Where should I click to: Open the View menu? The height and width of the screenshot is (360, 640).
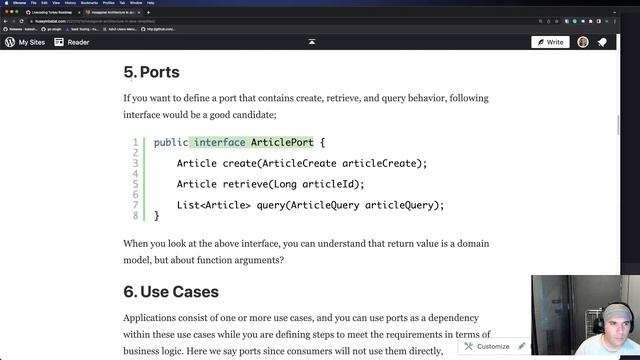point(56,3)
